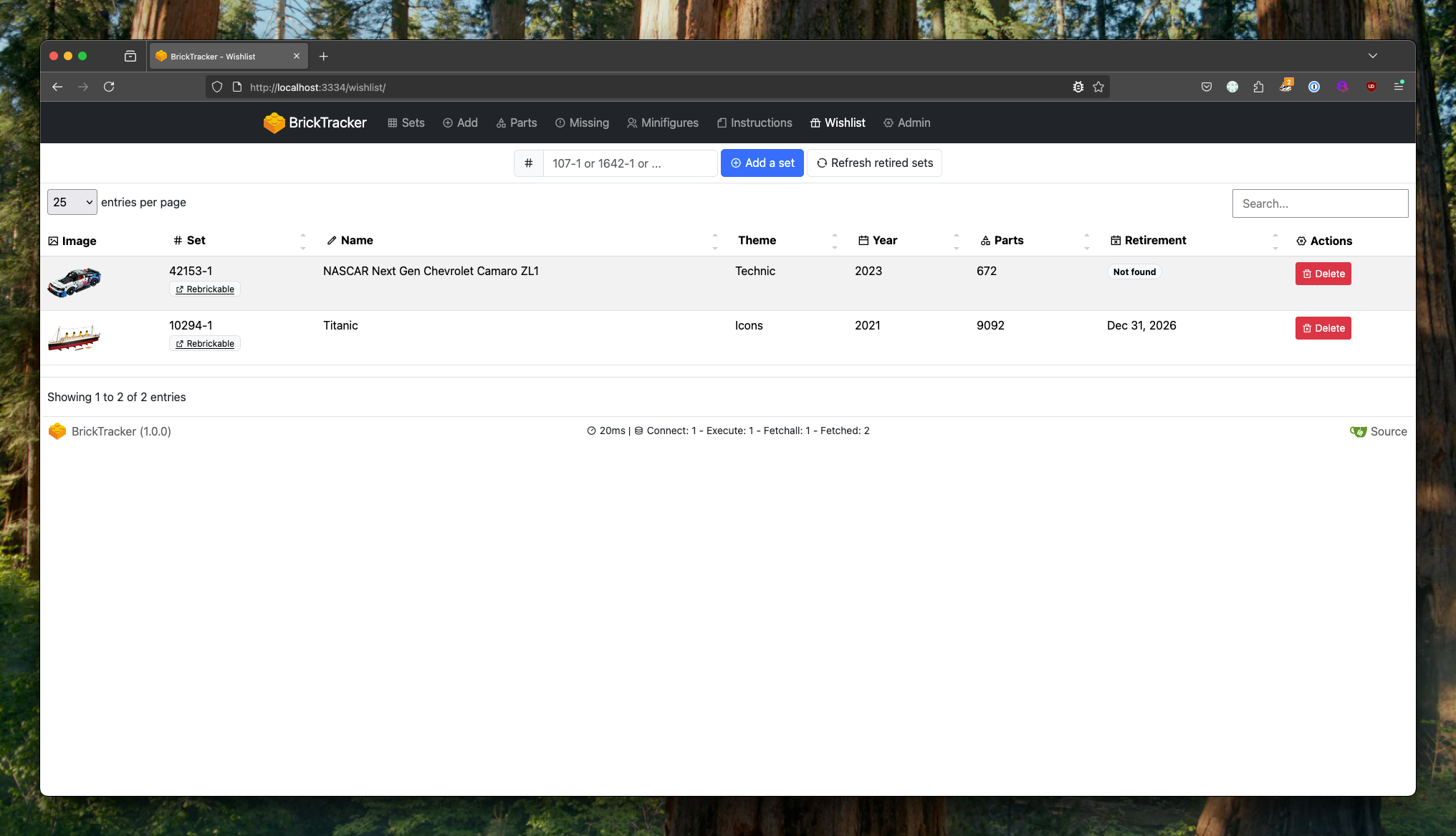The image size is (1456, 836).
Task: Open the browser extensions puzzle icon
Action: (1258, 87)
